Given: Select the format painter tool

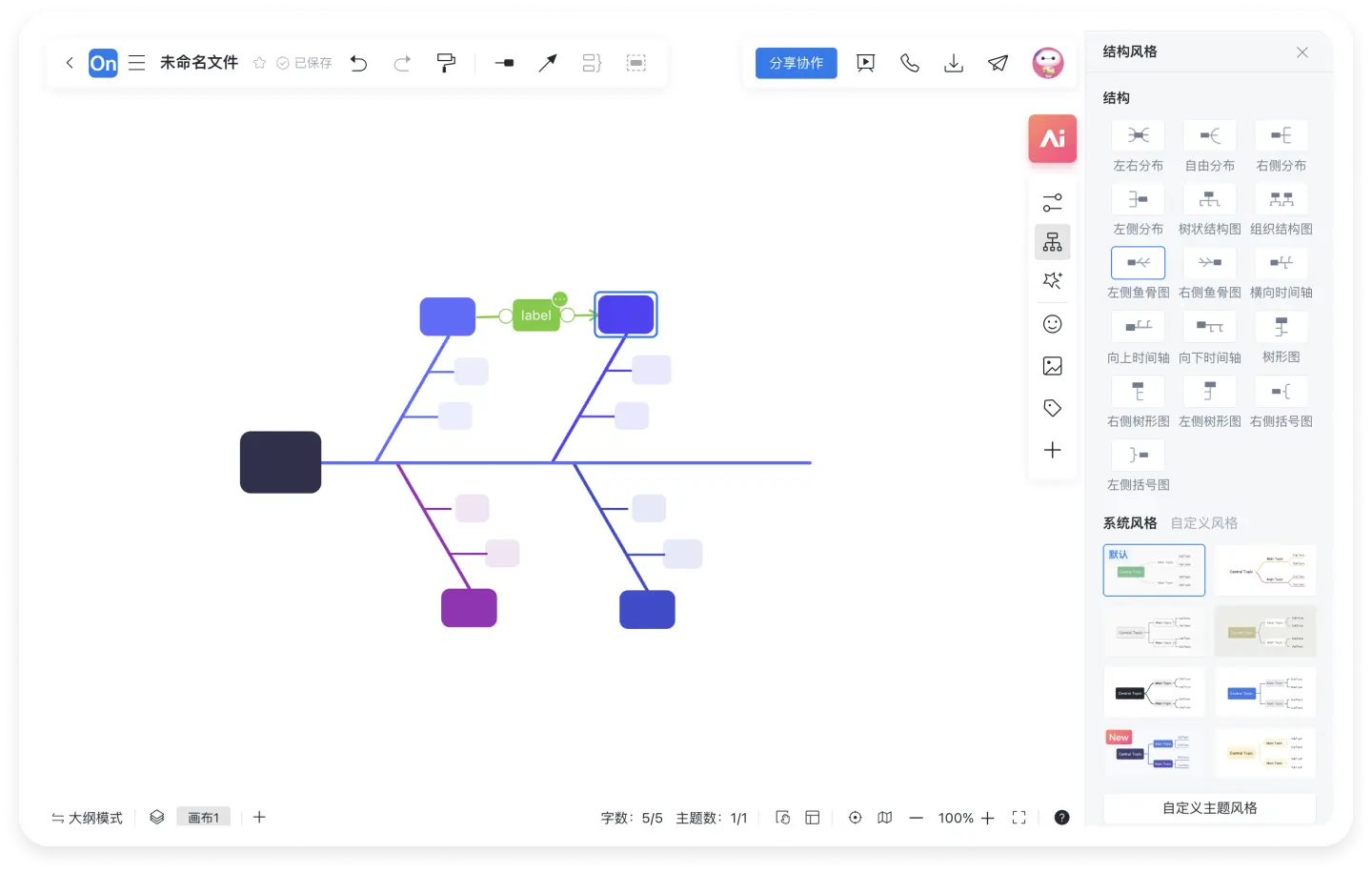Looking at the screenshot, I should point(446,64).
